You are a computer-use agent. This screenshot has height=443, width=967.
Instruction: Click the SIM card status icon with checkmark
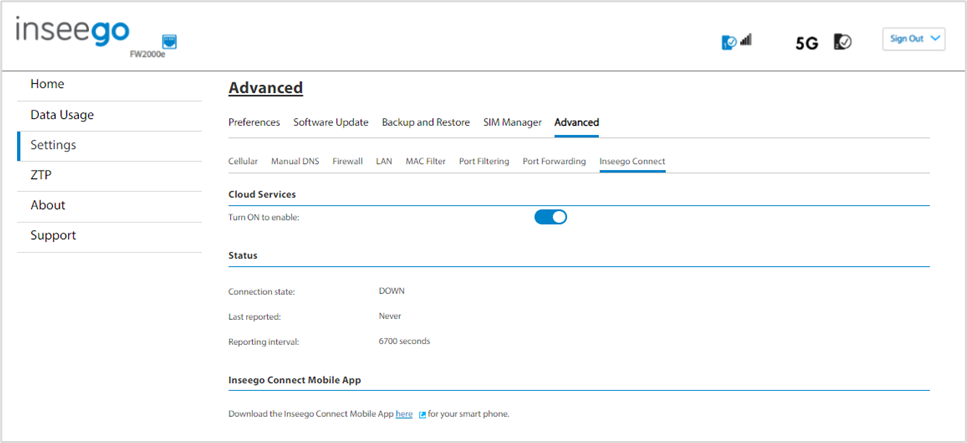point(729,42)
